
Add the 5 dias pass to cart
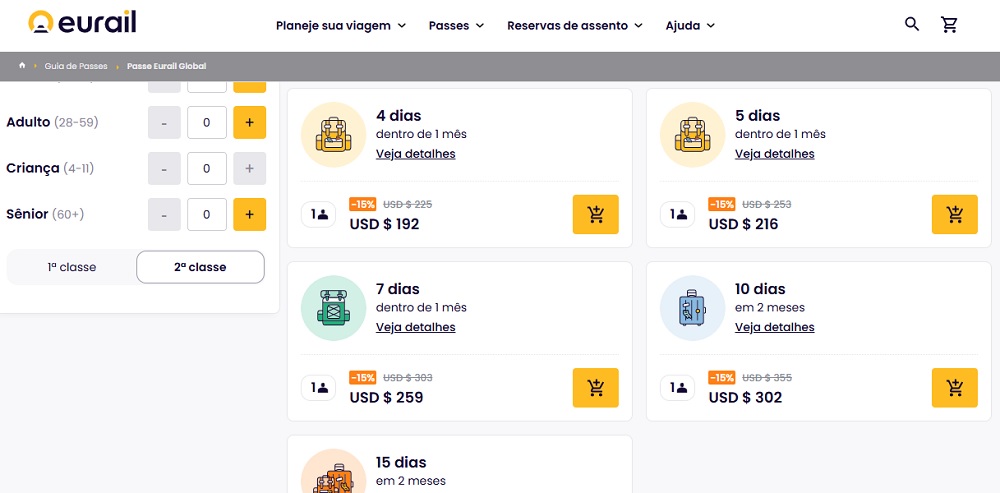point(954,214)
